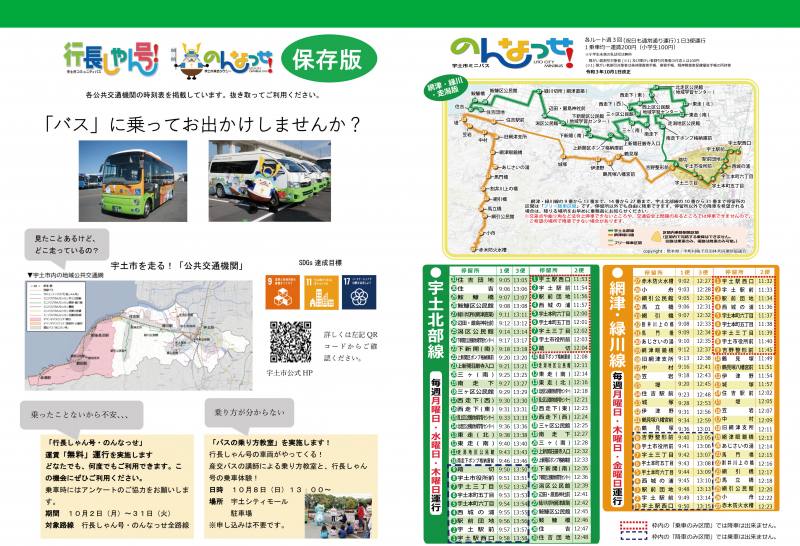Select the 宇土市を走る！「公共交通機関」 heading
The height and width of the screenshot is (546, 800).
coord(177,266)
